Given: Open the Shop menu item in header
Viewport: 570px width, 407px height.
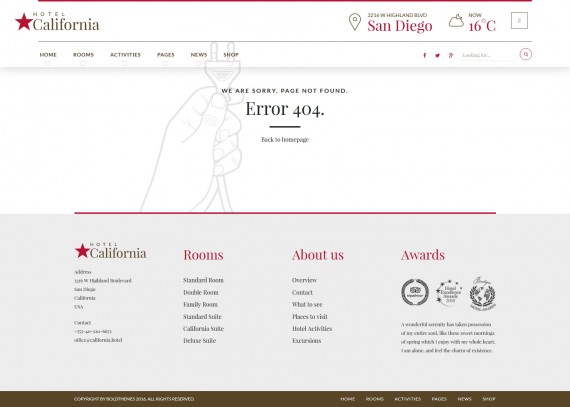Looking at the screenshot, I should click(x=231, y=55).
